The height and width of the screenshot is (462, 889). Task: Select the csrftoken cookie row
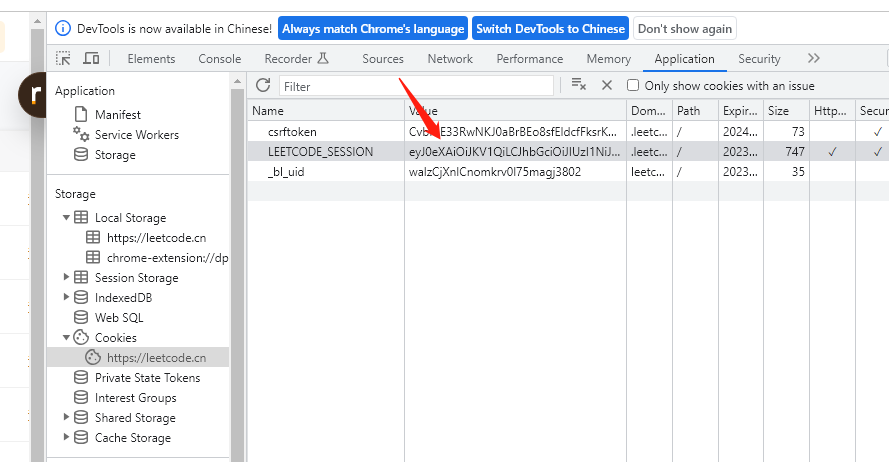pos(568,132)
